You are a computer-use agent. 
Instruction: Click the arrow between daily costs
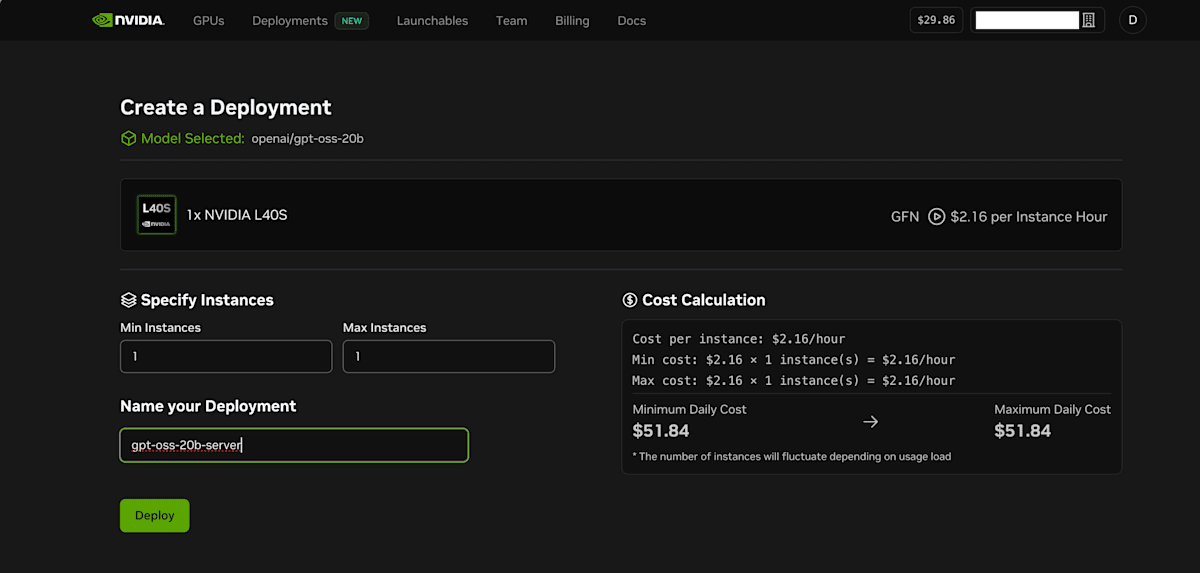tap(871, 422)
